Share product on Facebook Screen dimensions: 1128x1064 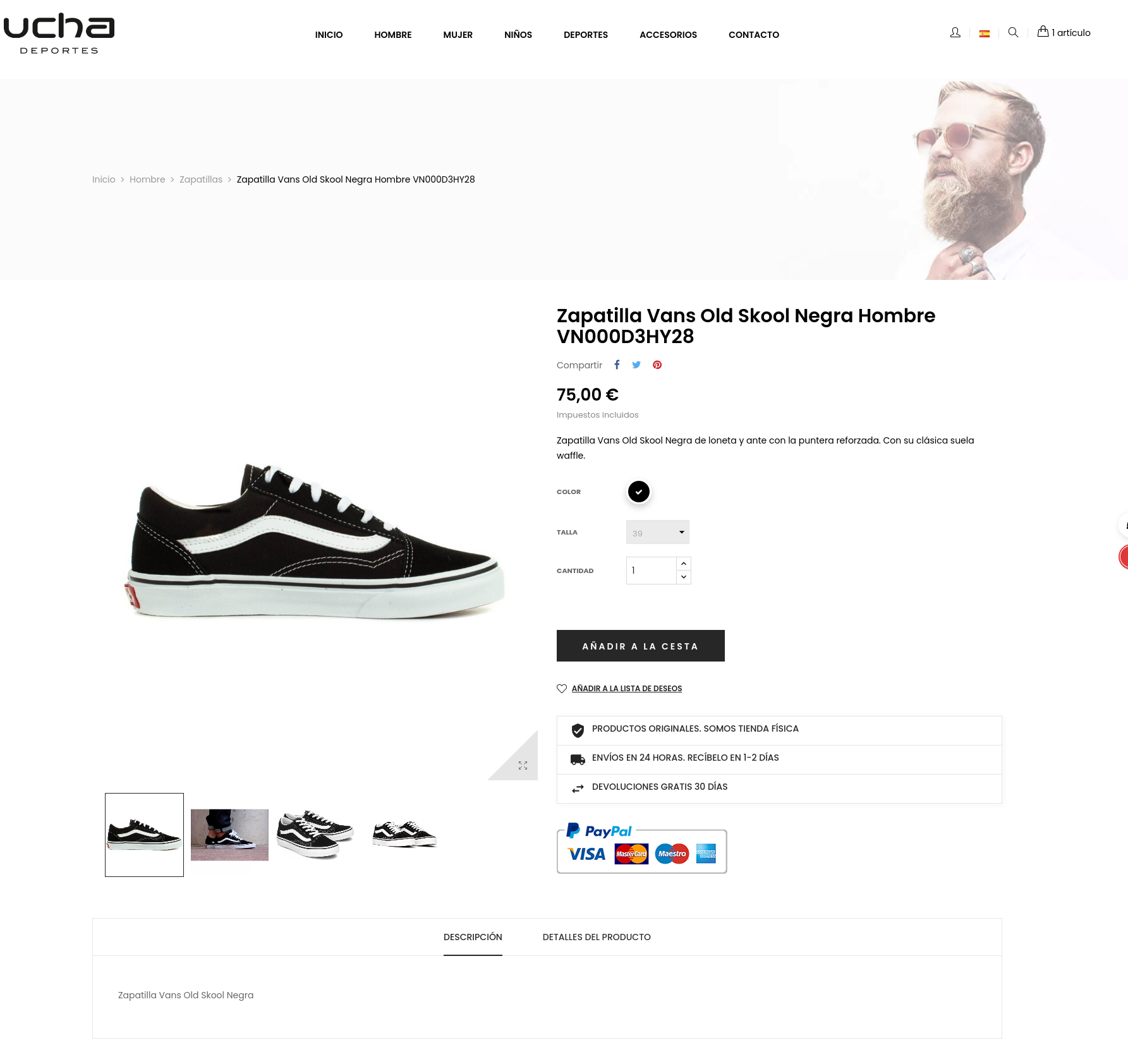[617, 365]
